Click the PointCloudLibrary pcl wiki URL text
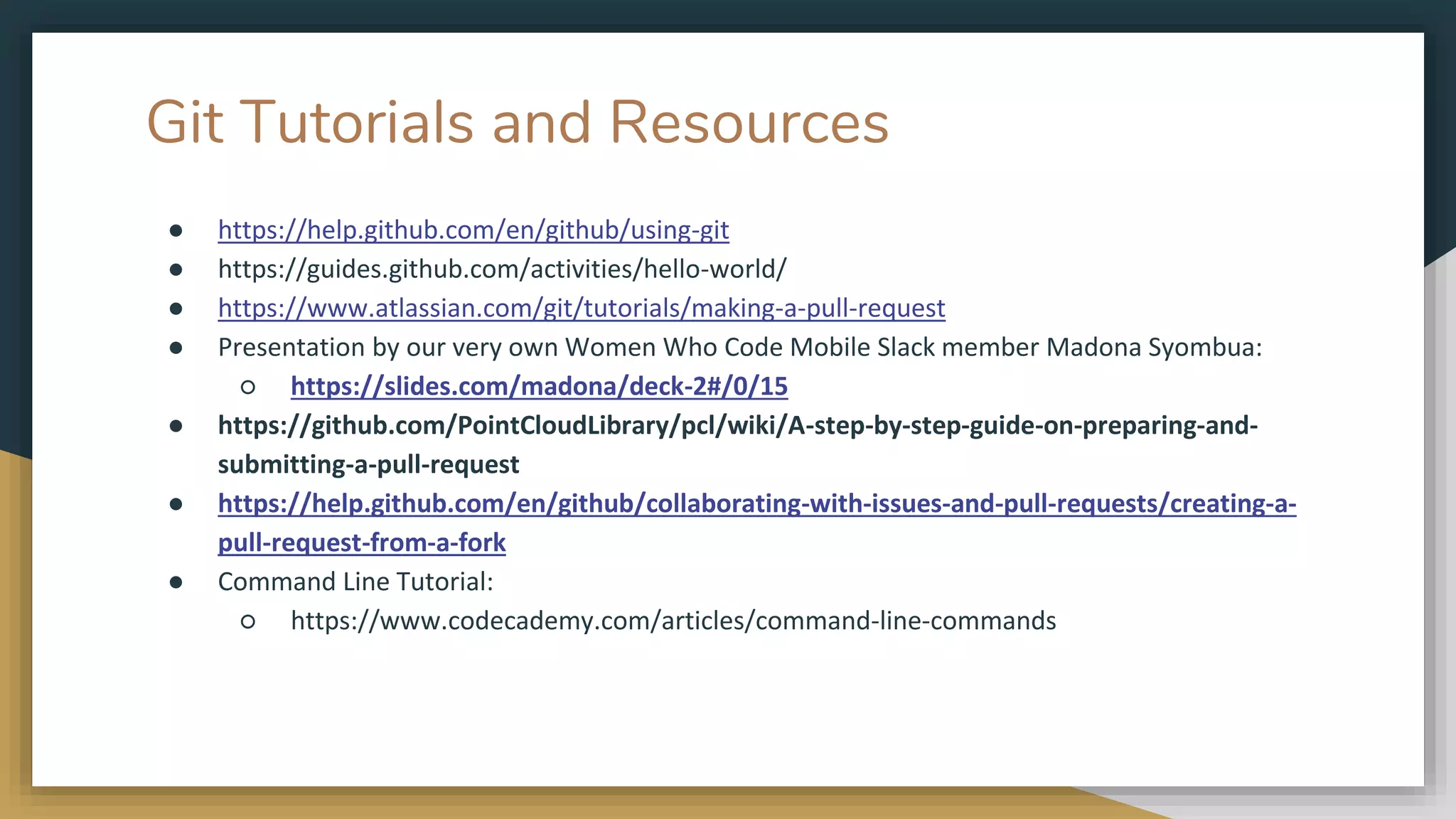The height and width of the screenshot is (819, 1456). (737, 426)
